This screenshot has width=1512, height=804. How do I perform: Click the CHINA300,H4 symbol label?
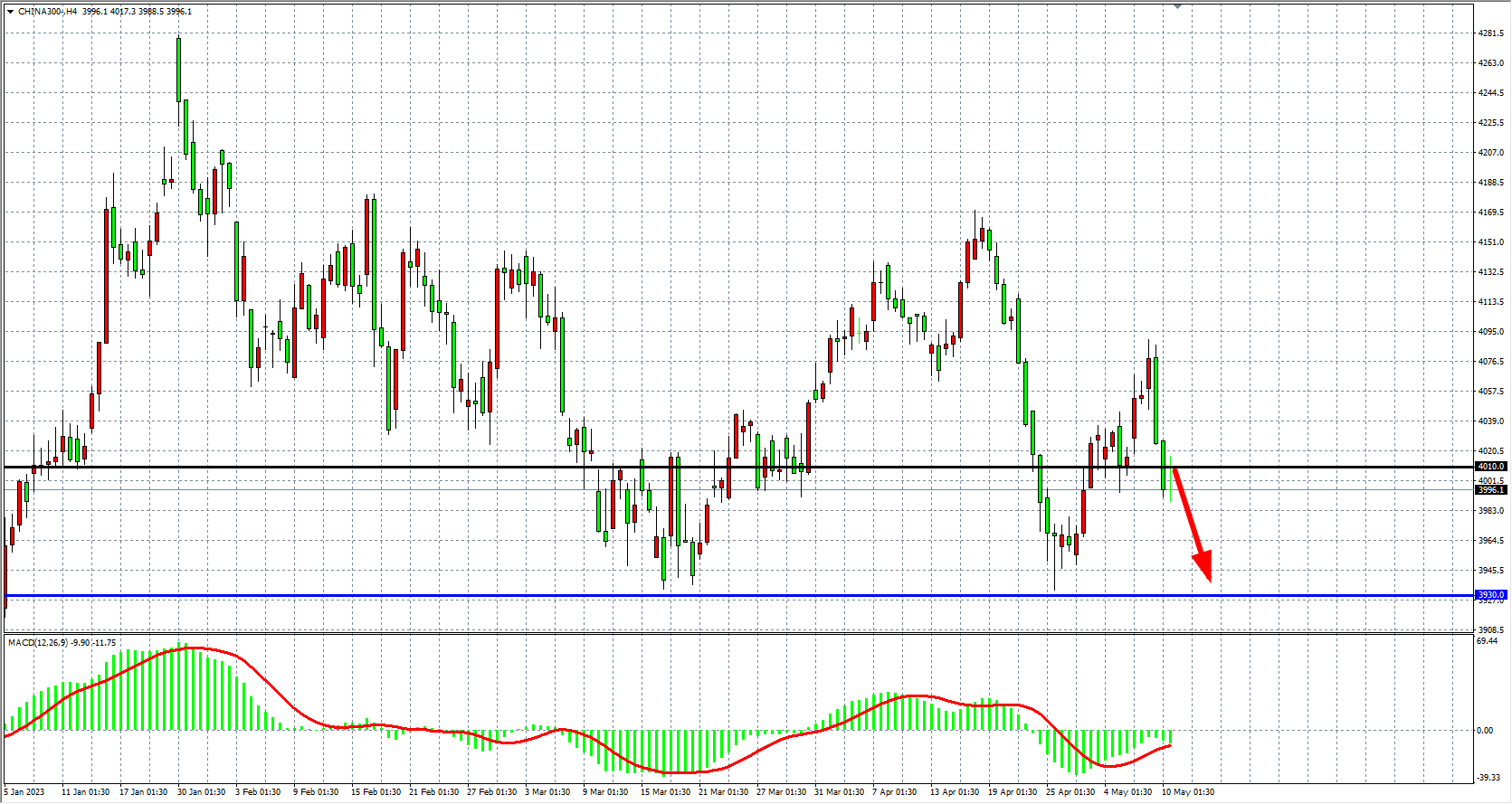coord(47,12)
